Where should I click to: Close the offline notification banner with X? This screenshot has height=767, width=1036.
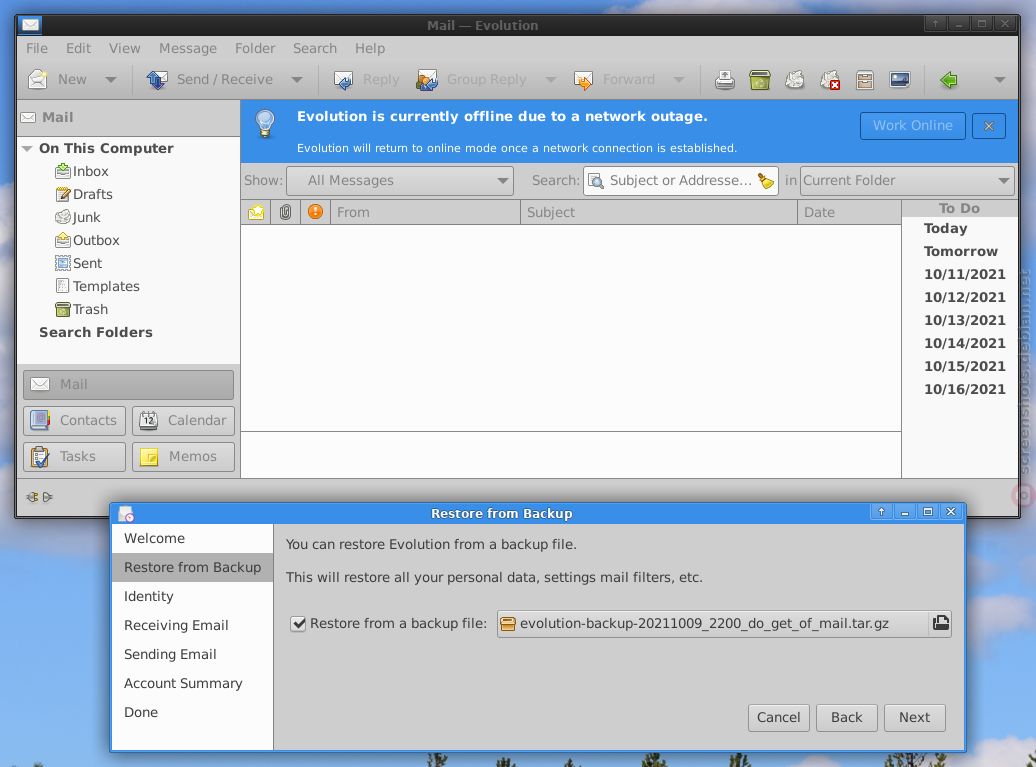[989, 126]
